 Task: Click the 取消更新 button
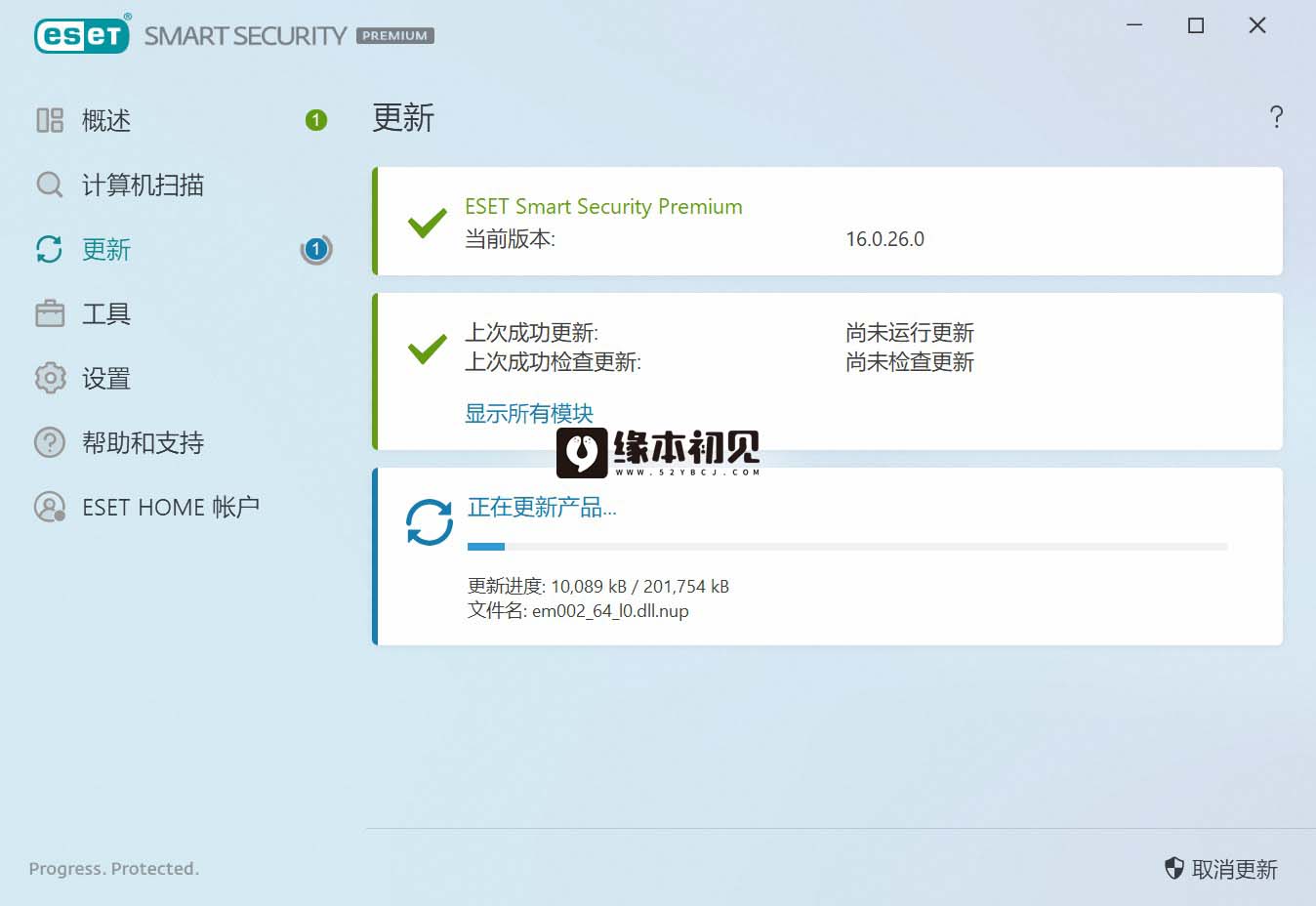coord(1221,869)
